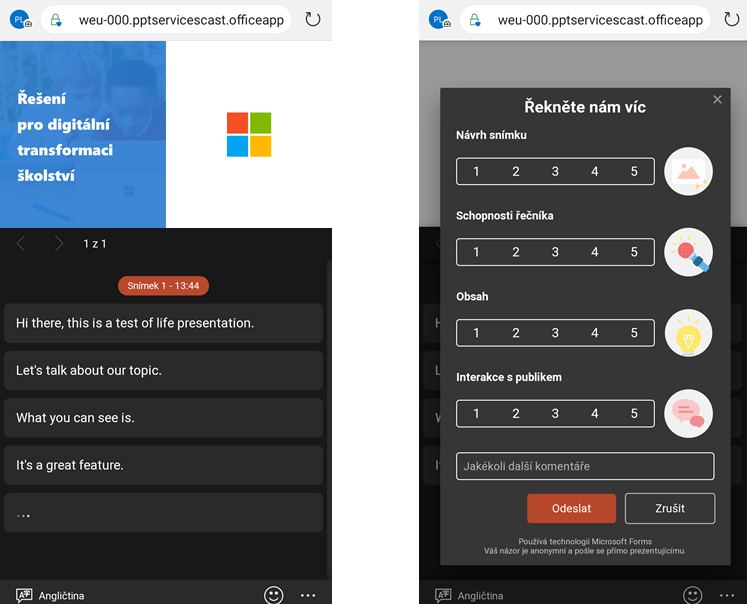Open the emoji reactions in the left screen
The image size is (747, 604).
tap(273, 595)
